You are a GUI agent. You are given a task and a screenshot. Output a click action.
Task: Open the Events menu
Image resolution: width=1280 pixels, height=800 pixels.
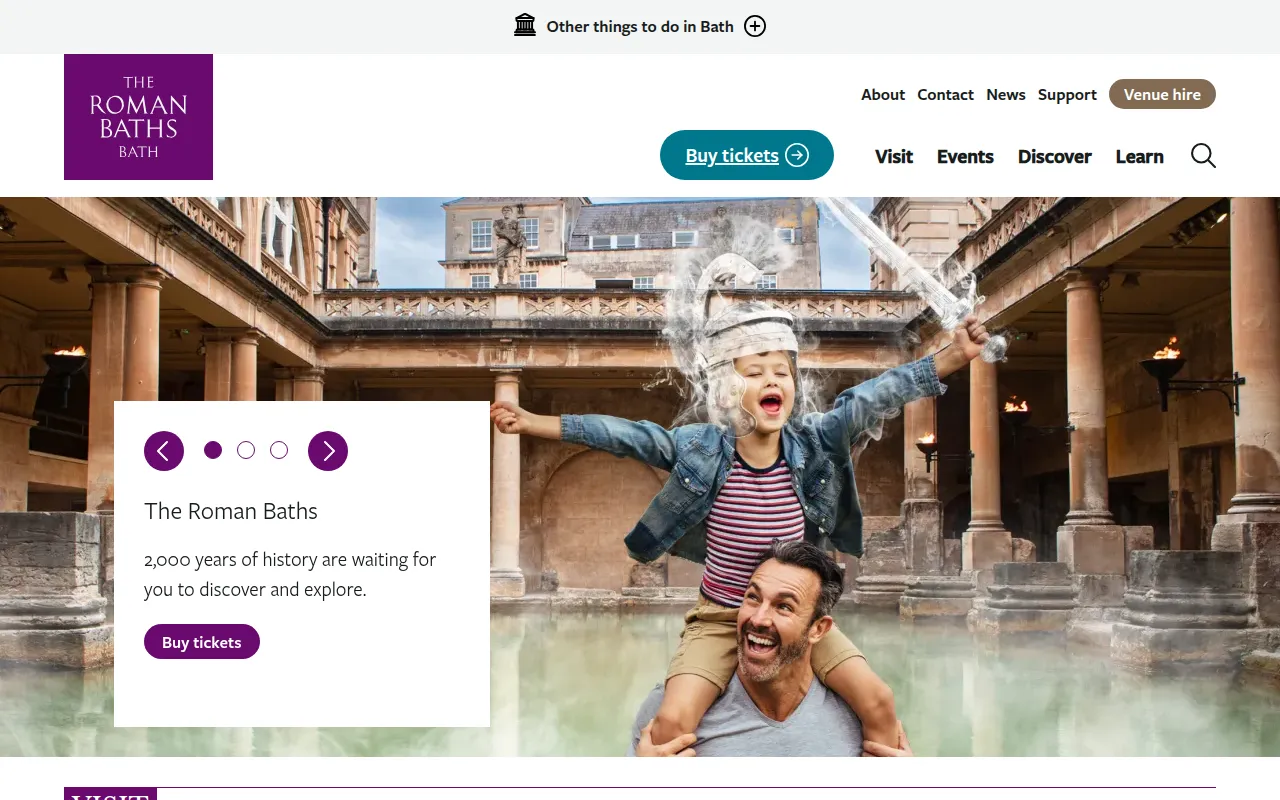(965, 156)
